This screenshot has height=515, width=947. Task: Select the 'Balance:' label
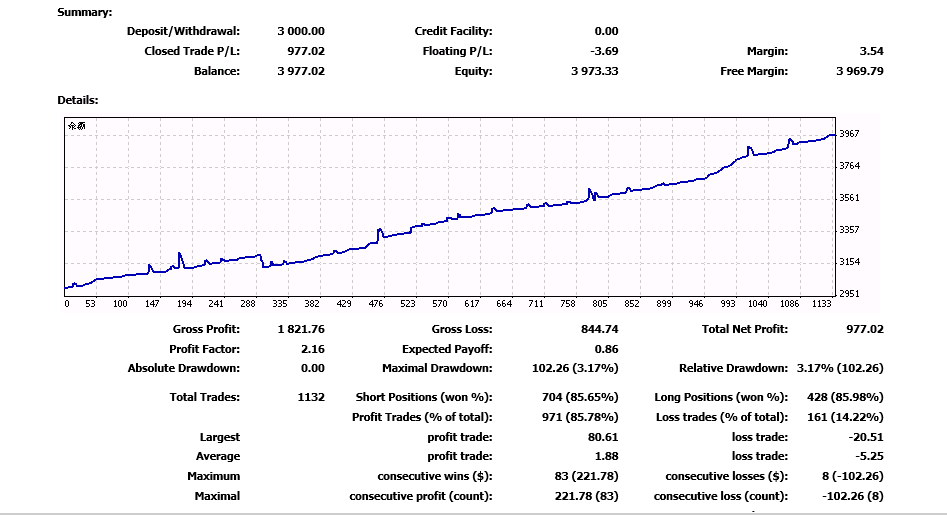[217, 71]
